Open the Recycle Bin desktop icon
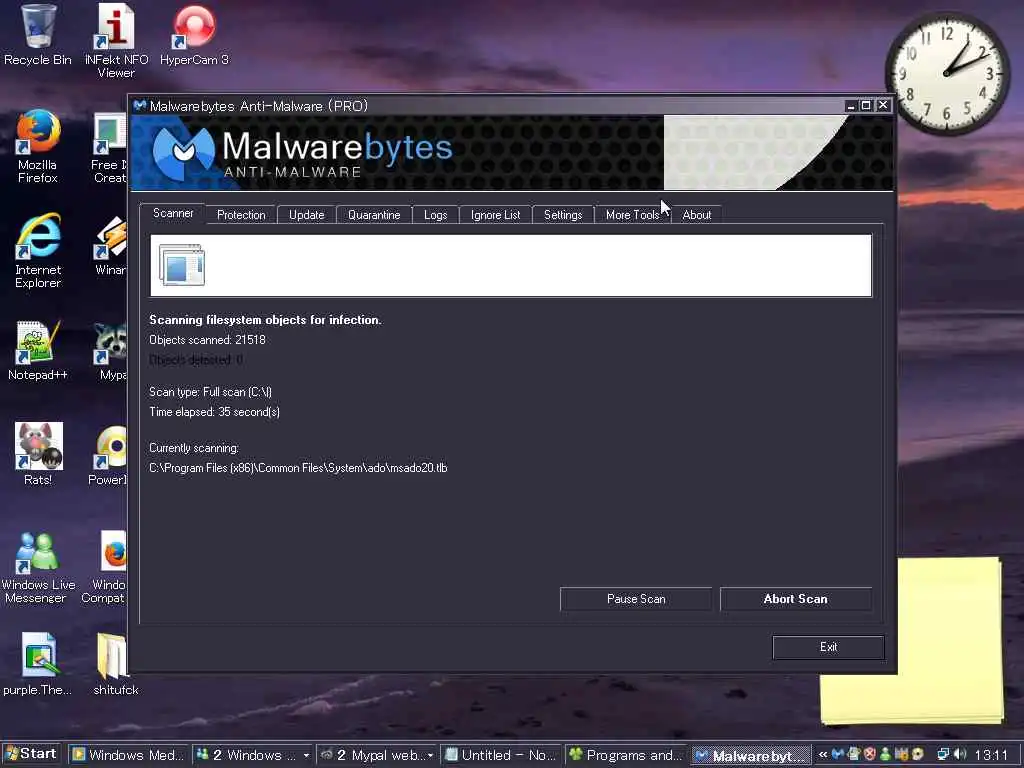The height and width of the screenshot is (768, 1024). [38, 34]
